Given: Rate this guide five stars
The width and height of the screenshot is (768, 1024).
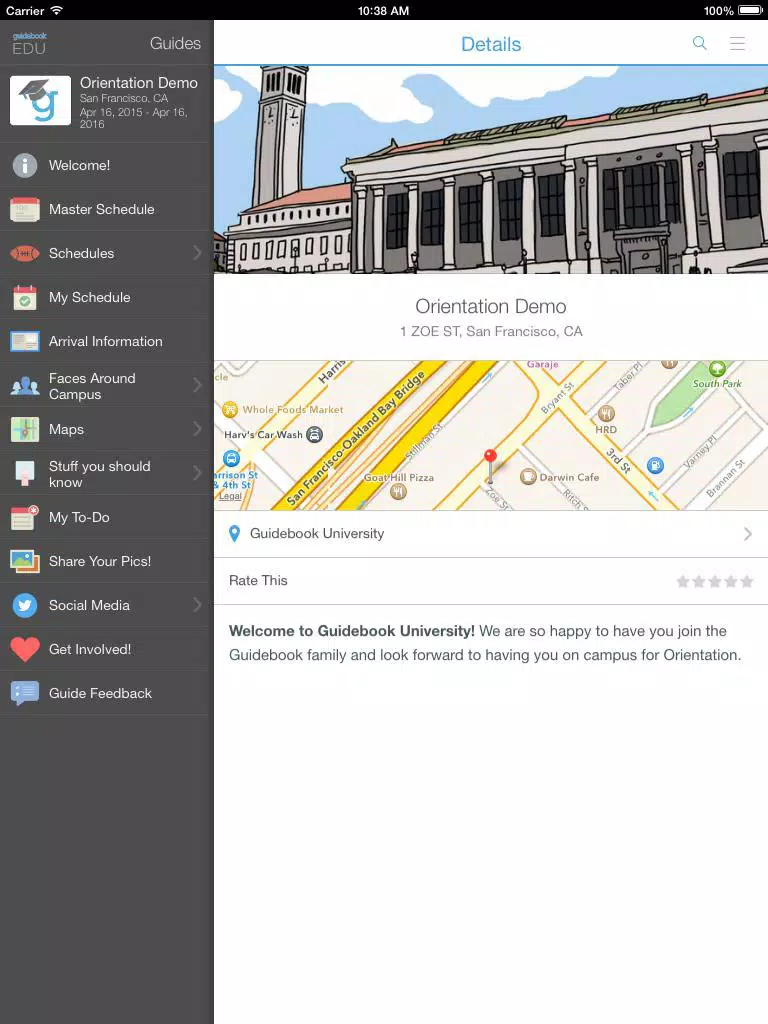Looking at the screenshot, I should [746, 581].
